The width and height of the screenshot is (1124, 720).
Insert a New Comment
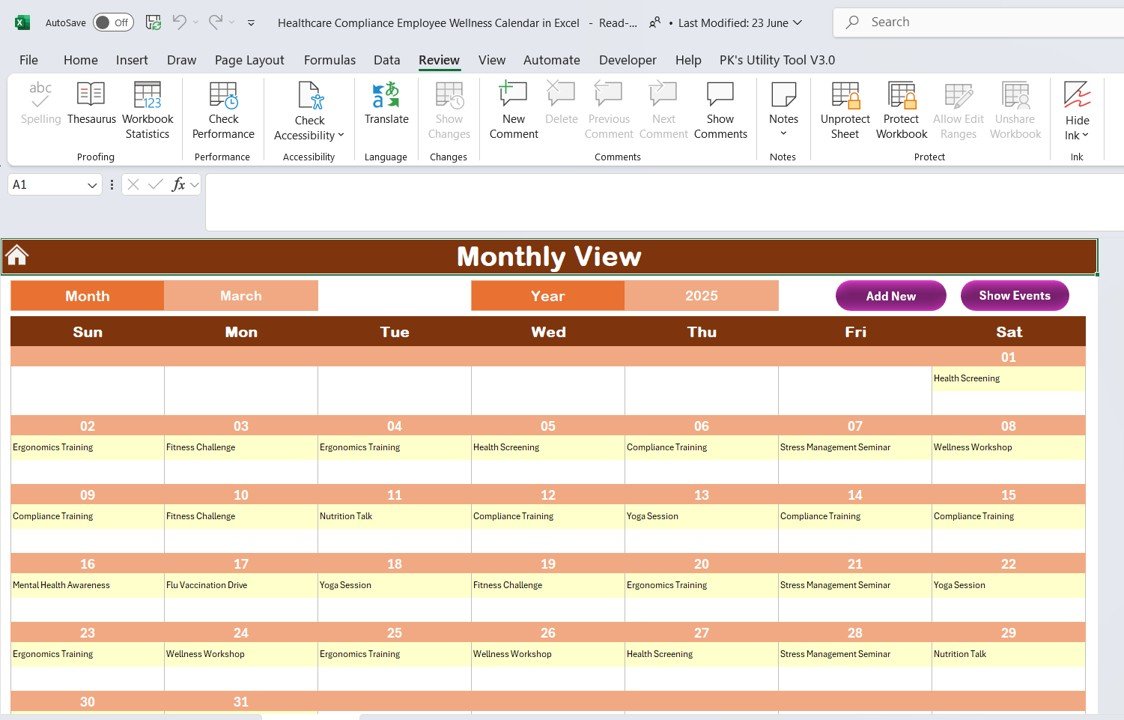(x=513, y=111)
